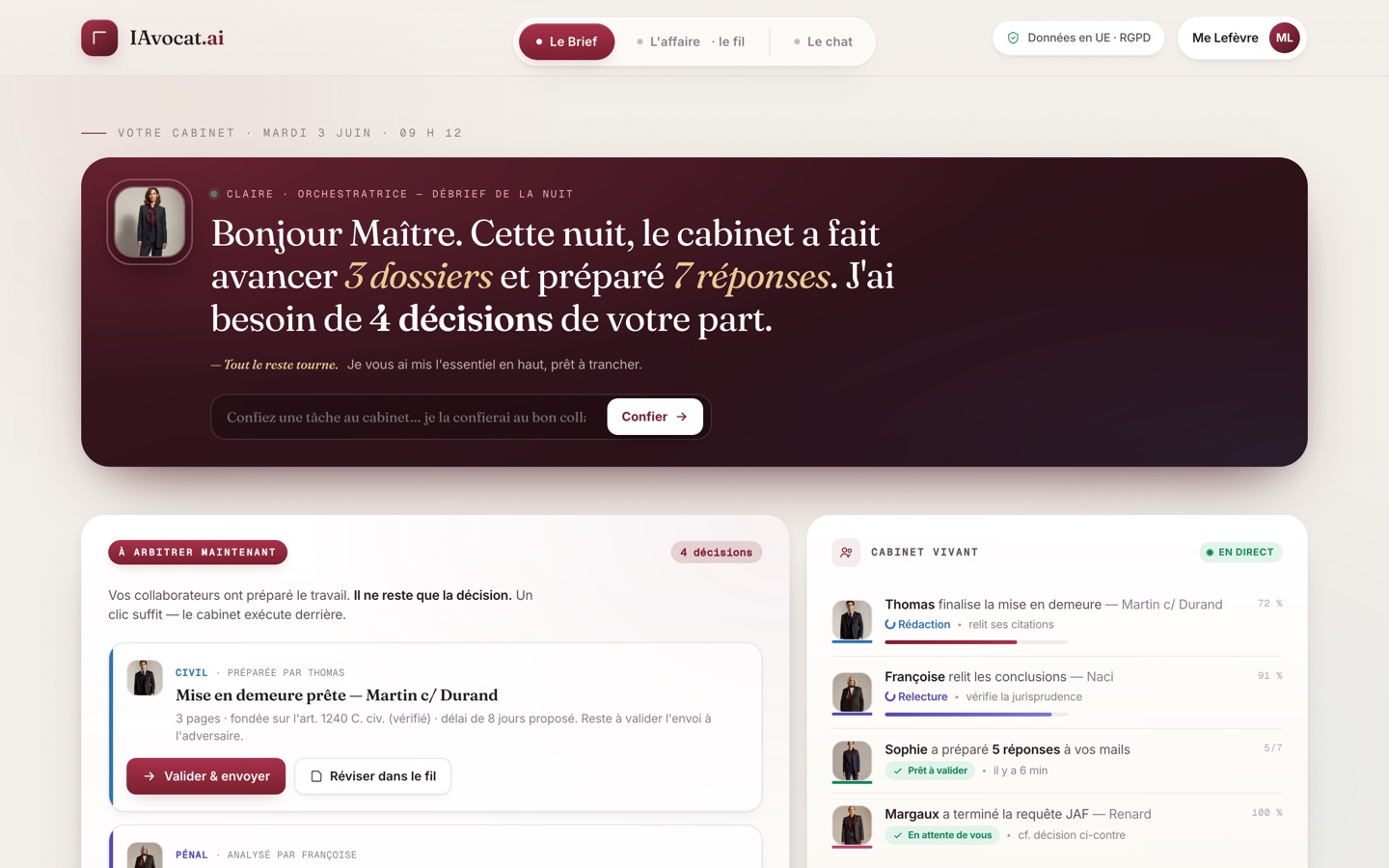
Task: Click Françoise's 91 % progress bar
Action: [976, 715]
